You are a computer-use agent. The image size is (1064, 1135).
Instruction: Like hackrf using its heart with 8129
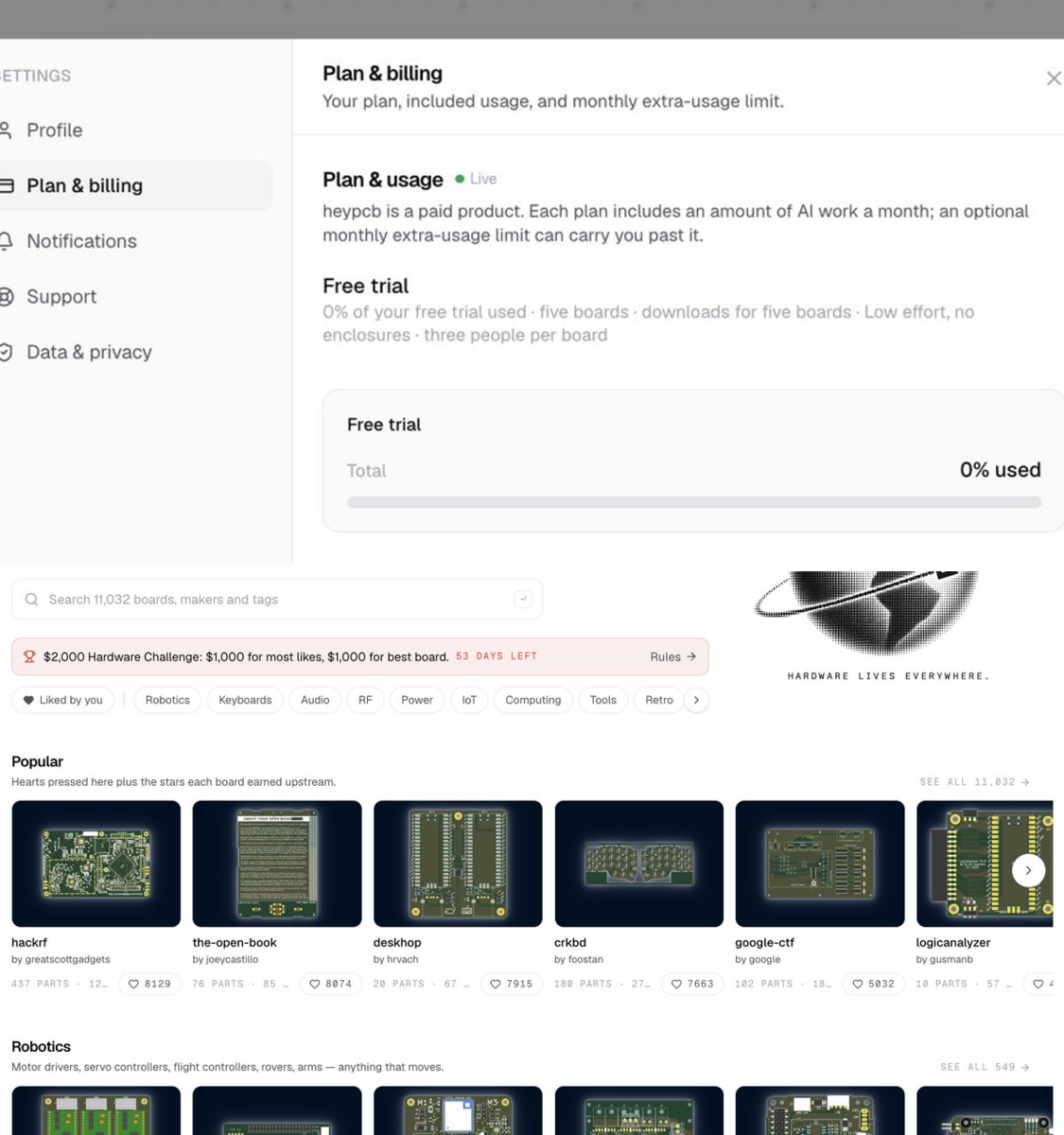[x=149, y=984]
